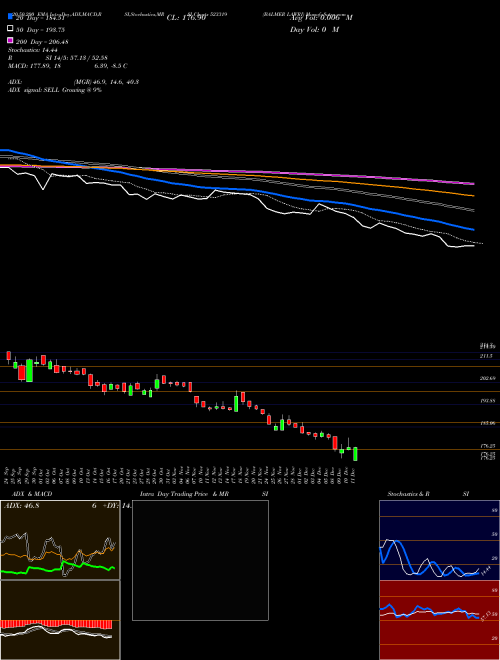The width and height of the screenshot is (500, 660).
Task: Select the '200 Day - 206.48' label
Action: coord(43,42)
